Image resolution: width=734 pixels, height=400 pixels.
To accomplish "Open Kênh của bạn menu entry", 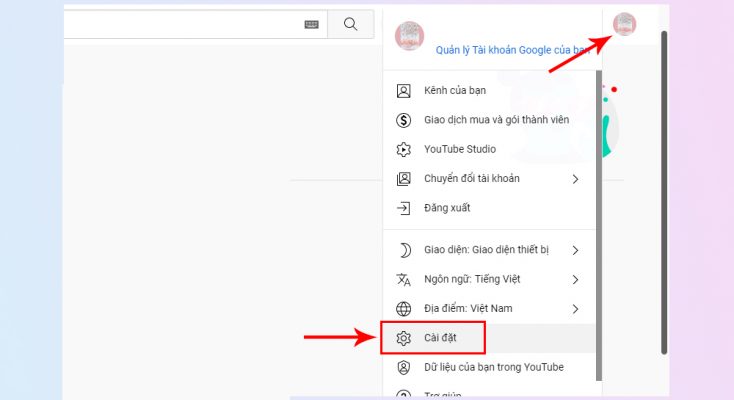I will point(489,90).
